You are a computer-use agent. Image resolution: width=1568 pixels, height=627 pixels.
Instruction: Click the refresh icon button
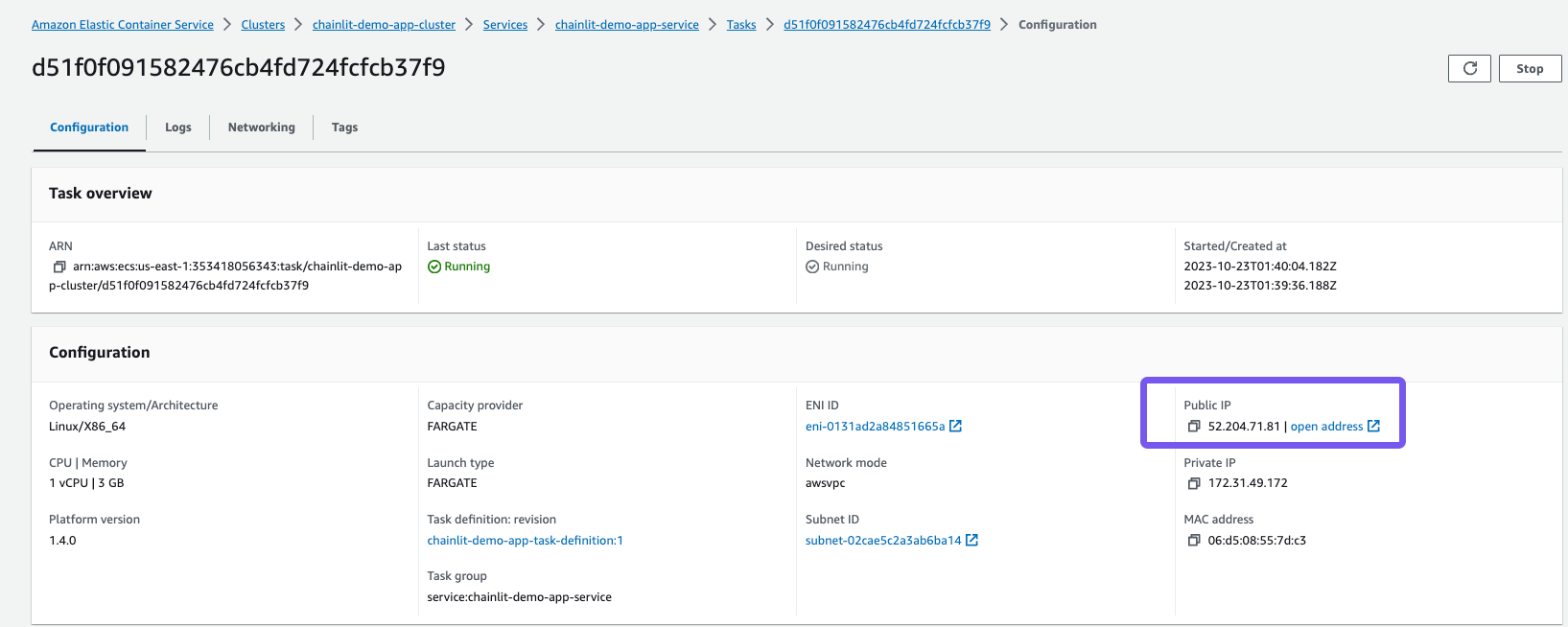[x=1469, y=69]
